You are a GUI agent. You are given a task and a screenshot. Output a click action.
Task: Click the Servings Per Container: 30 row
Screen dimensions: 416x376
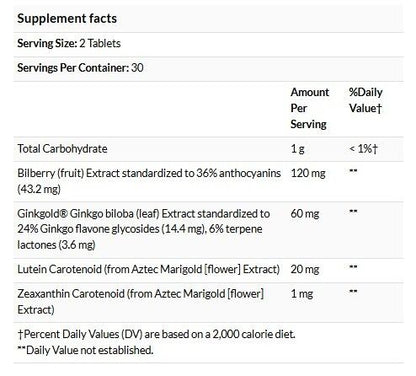pyautogui.click(x=208, y=69)
